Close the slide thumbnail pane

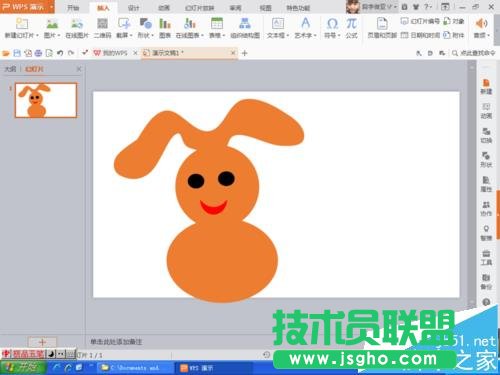click(79, 69)
